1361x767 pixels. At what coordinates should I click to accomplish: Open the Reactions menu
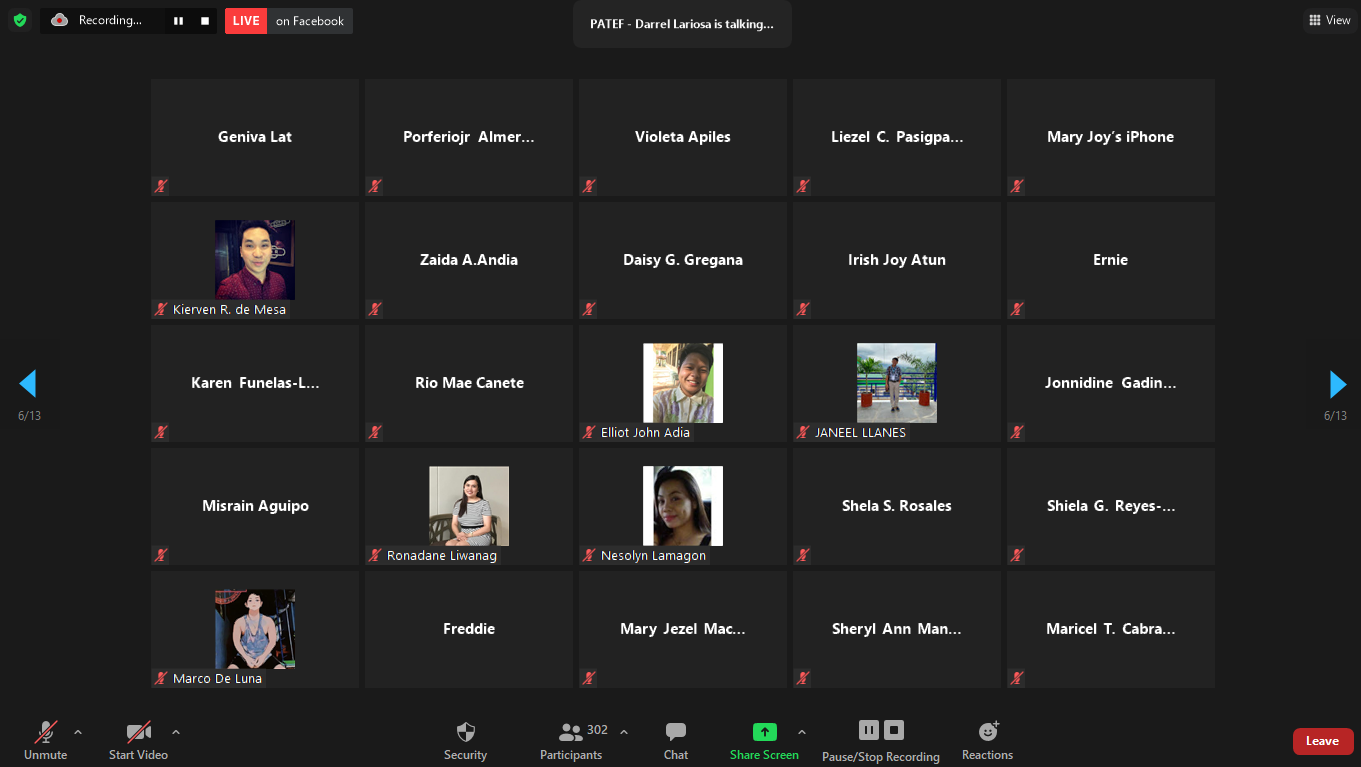pyautogui.click(x=987, y=740)
